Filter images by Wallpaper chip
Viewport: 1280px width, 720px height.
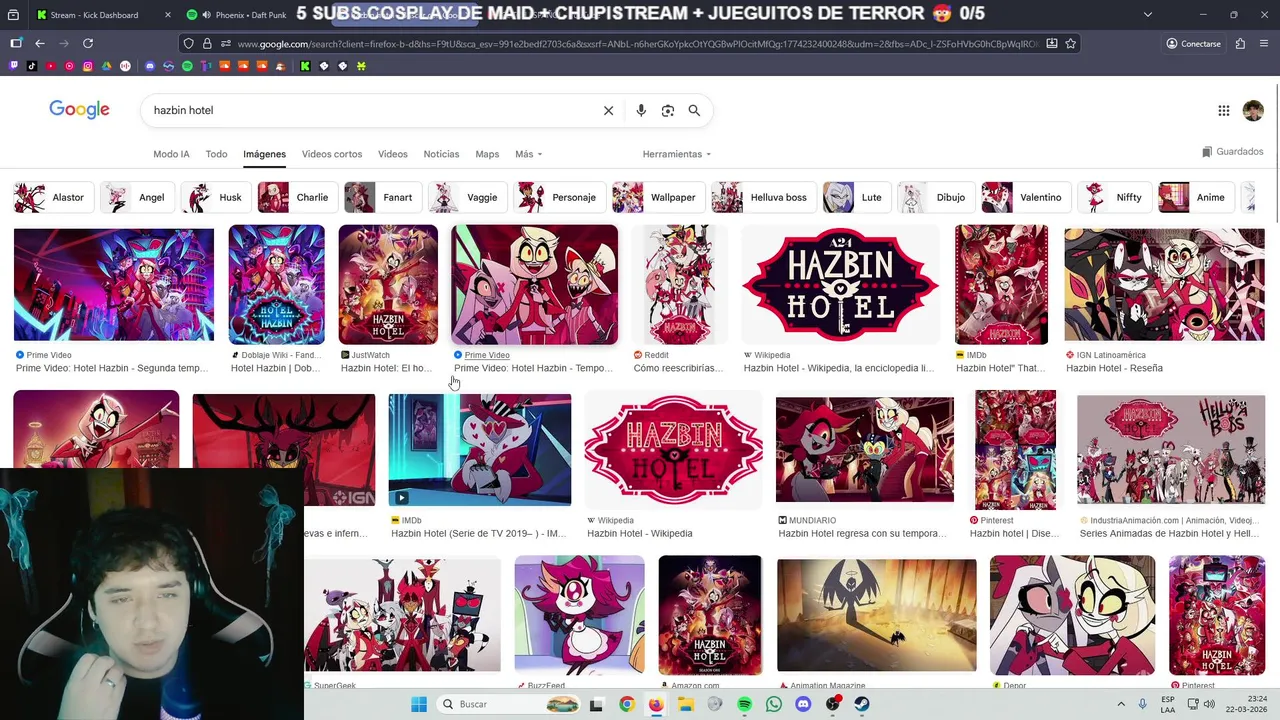(x=658, y=197)
